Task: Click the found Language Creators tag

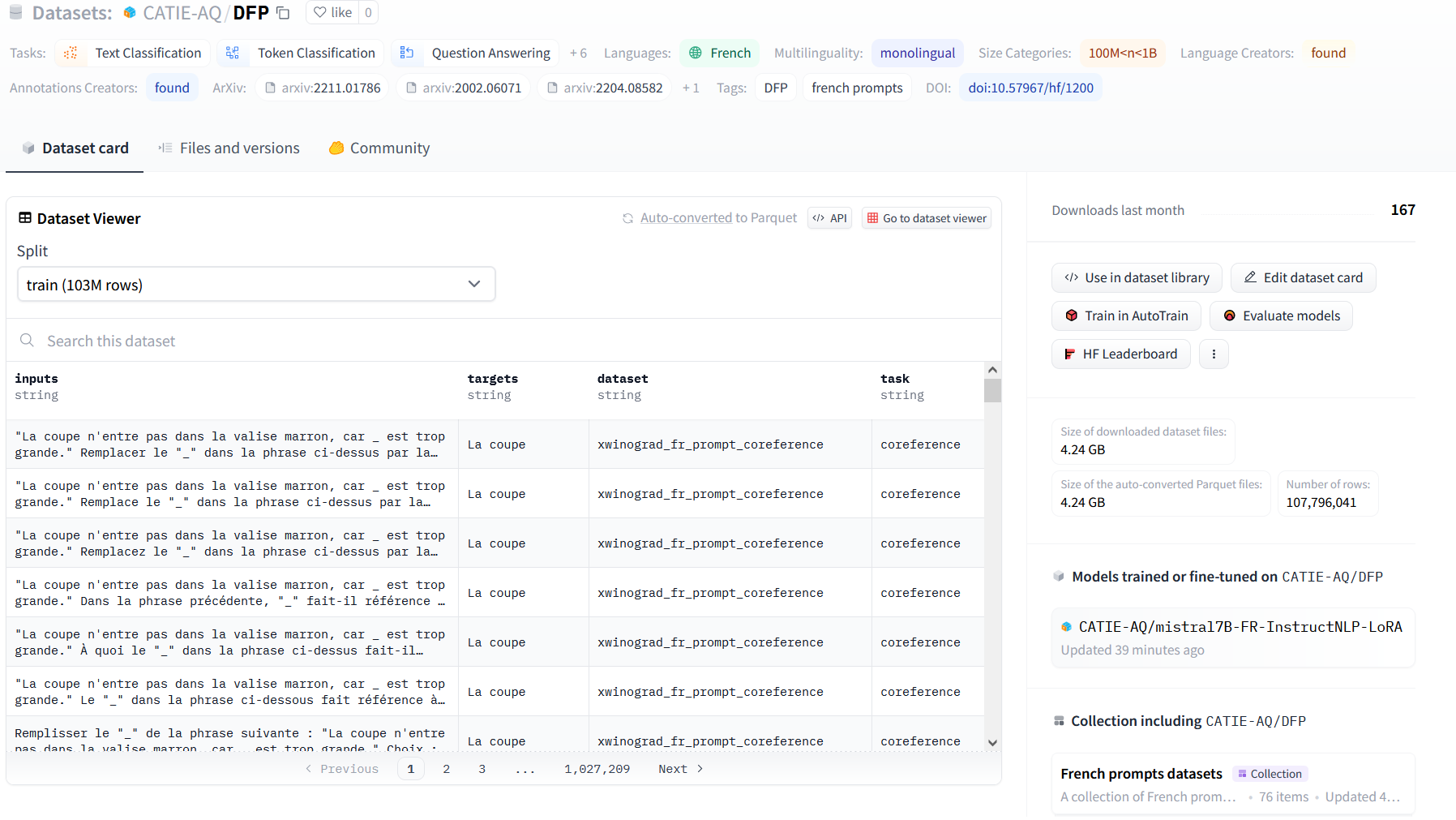Action: click(1329, 53)
